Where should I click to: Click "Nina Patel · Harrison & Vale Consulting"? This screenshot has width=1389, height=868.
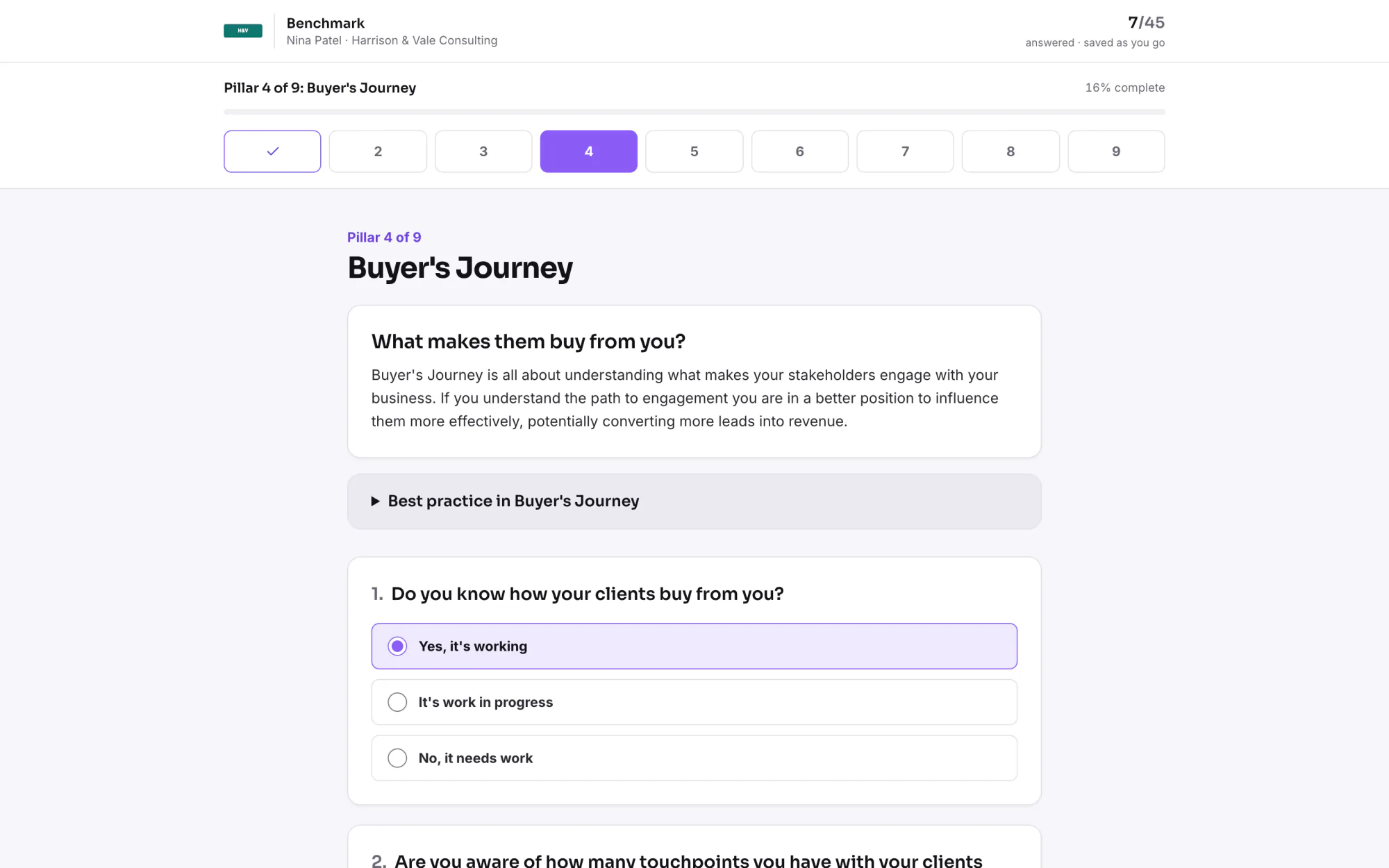(x=392, y=40)
